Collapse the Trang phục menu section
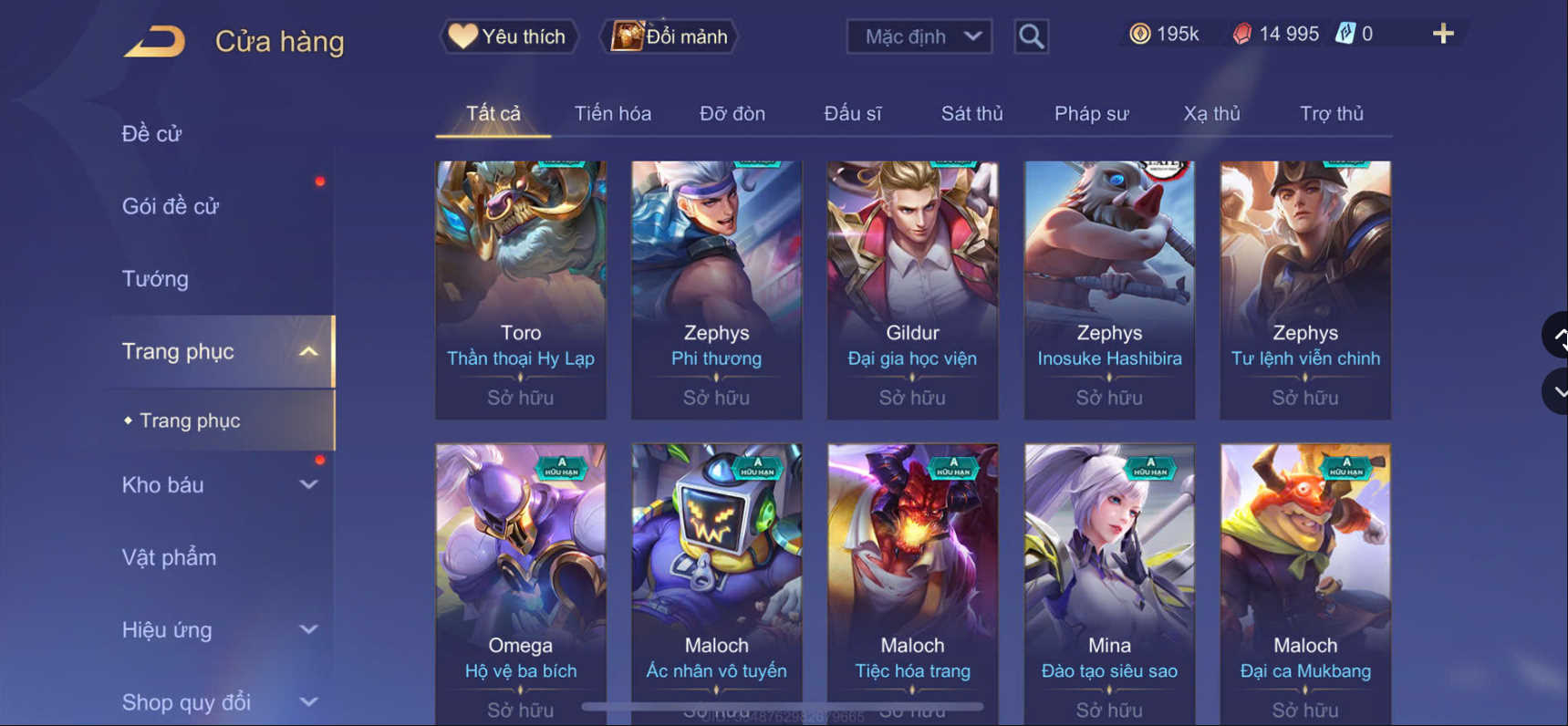 click(x=308, y=352)
